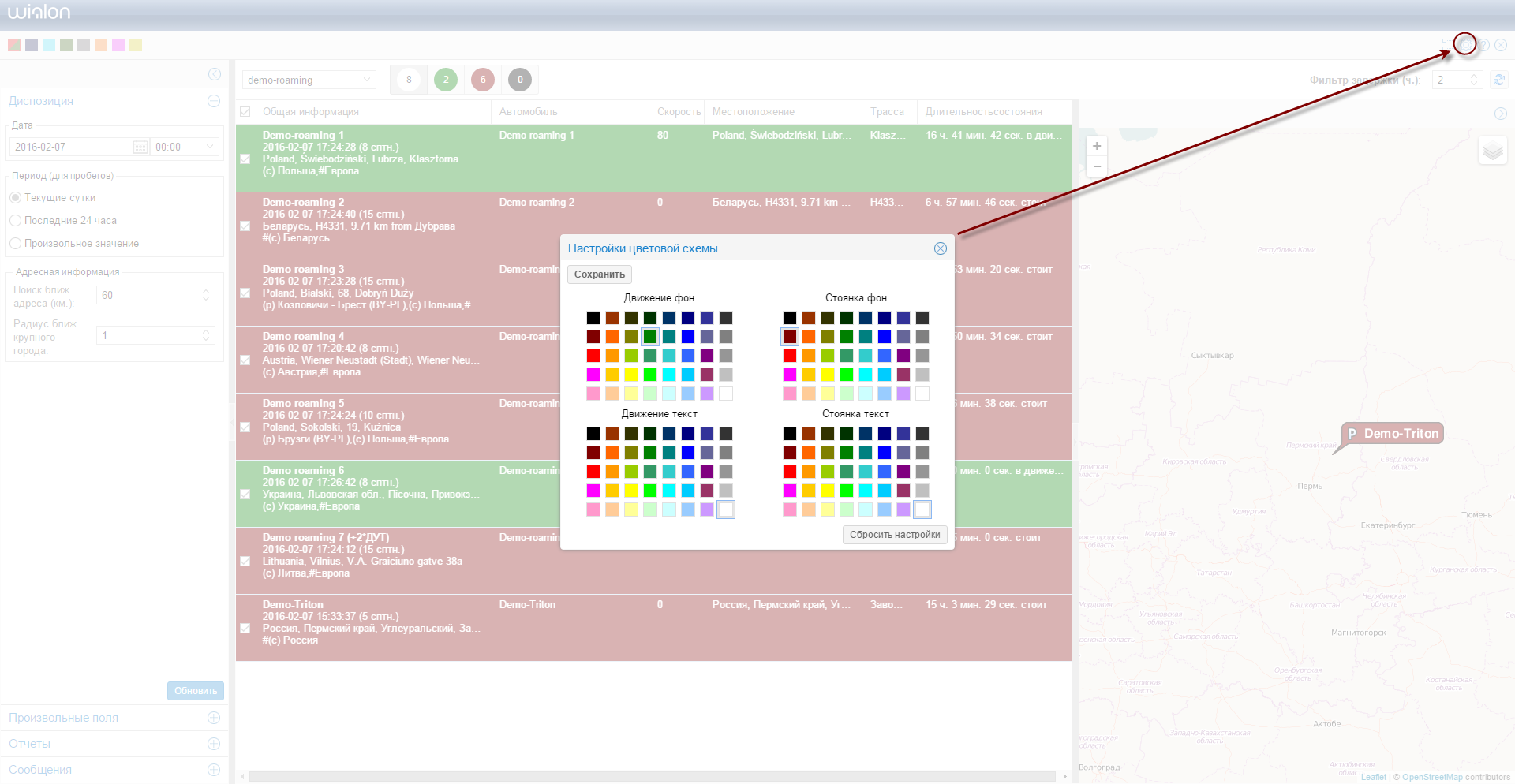Sort by the 'Скорость' column header
The height and width of the screenshot is (784, 1515).
[x=678, y=112]
